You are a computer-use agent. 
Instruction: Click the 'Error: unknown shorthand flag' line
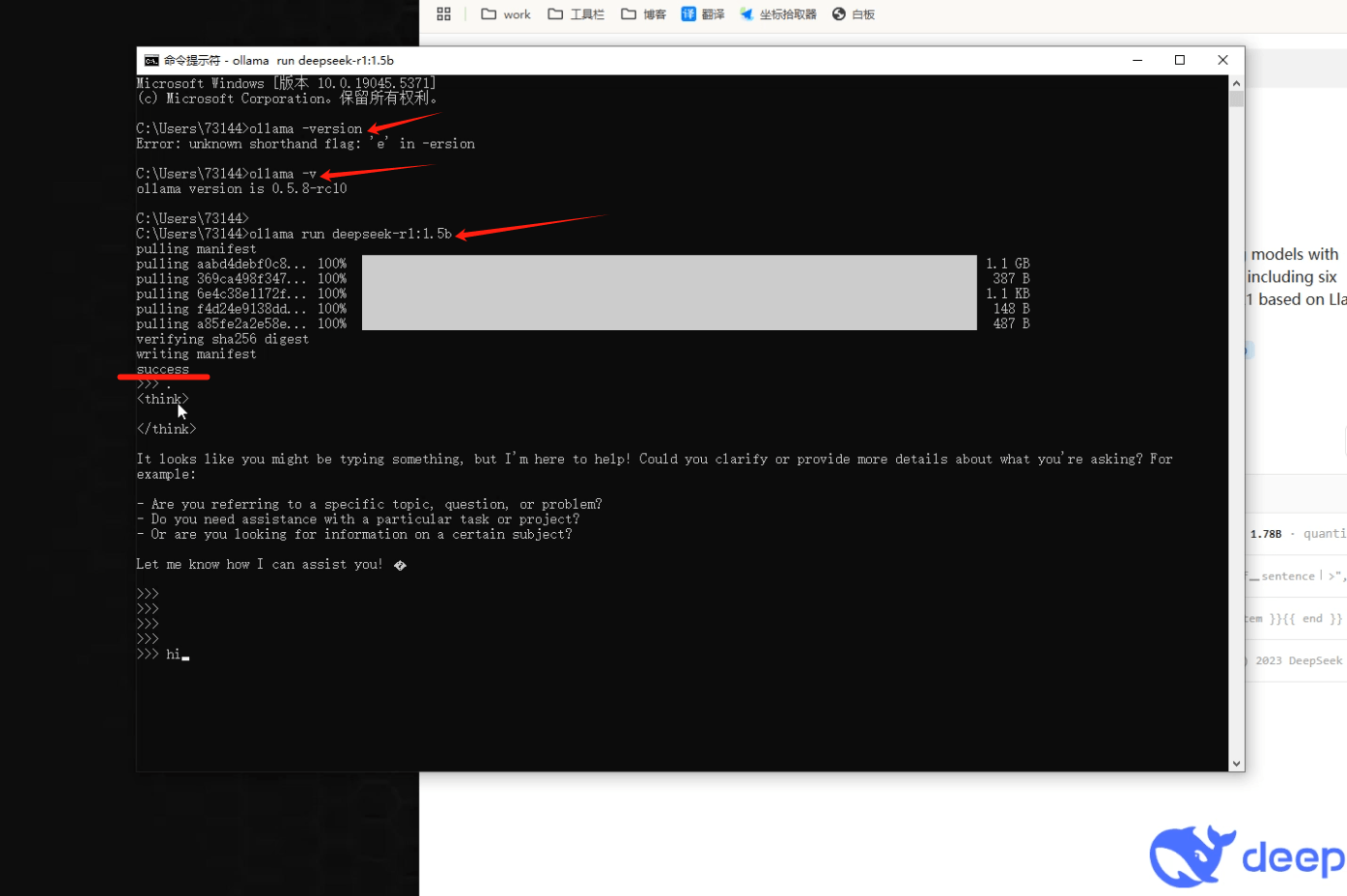point(305,144)
